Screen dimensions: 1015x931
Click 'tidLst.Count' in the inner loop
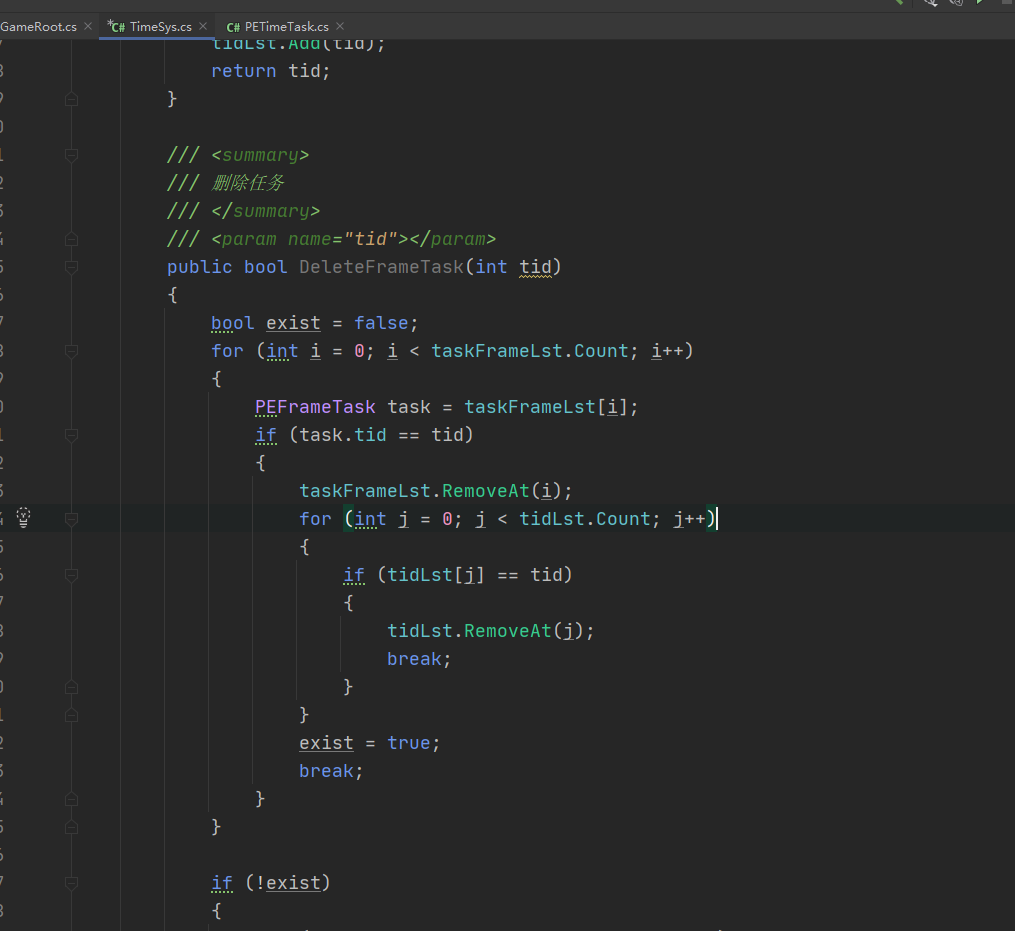click(585, 519)
